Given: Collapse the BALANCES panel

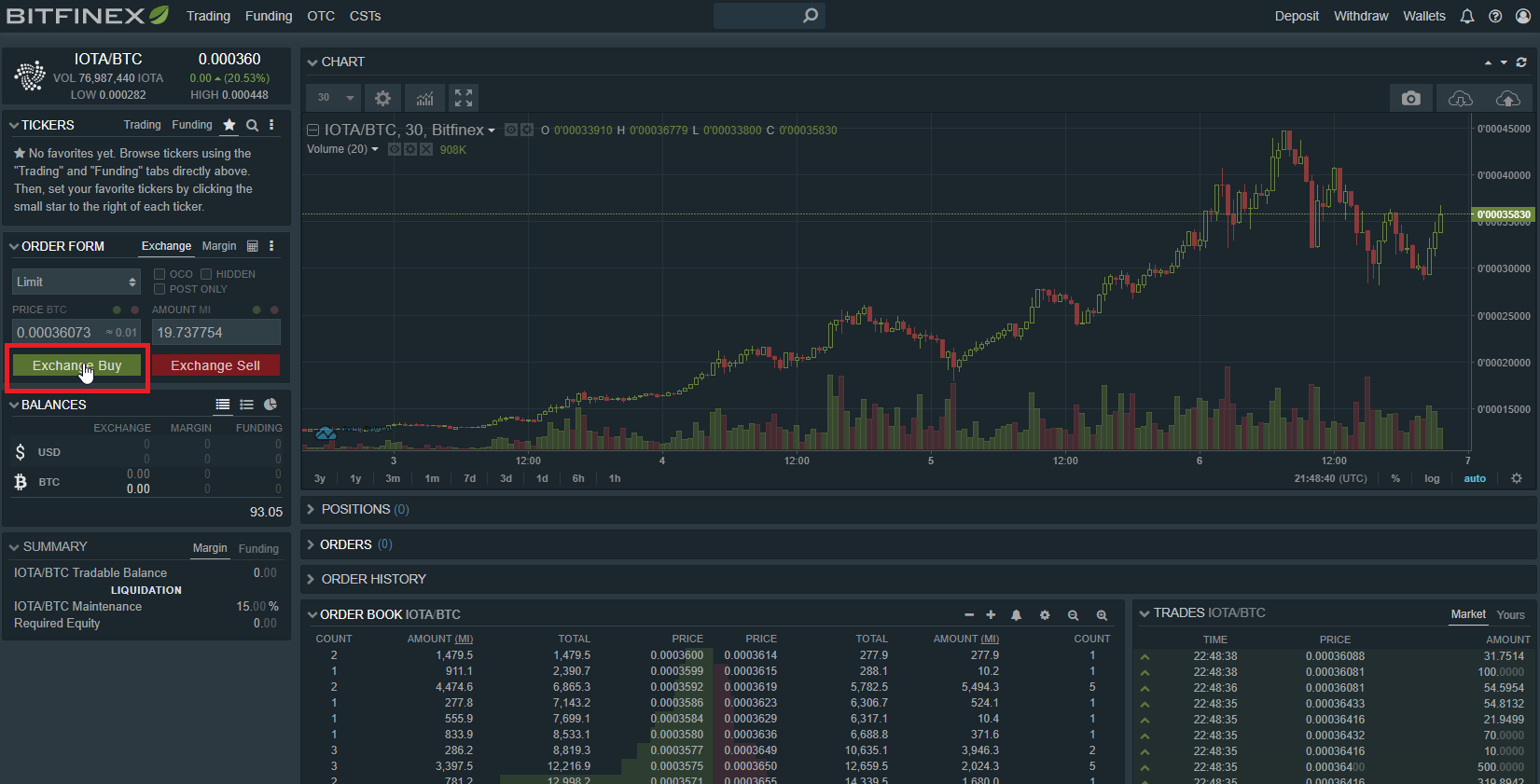Looking at the screenshot, I should click(14, 405).
